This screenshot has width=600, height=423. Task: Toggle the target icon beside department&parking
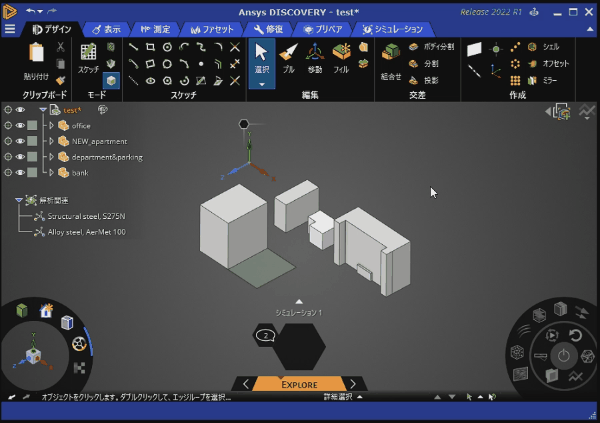pos(8,157)
